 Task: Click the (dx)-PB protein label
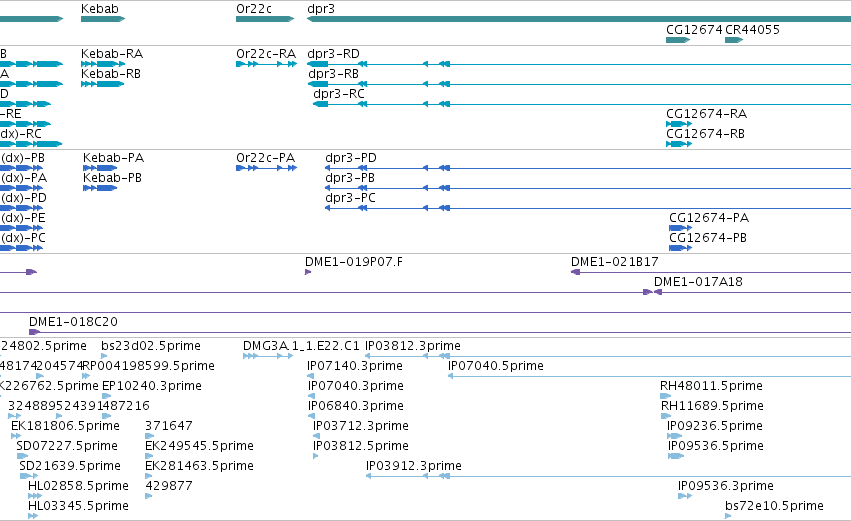pos(23,158)
